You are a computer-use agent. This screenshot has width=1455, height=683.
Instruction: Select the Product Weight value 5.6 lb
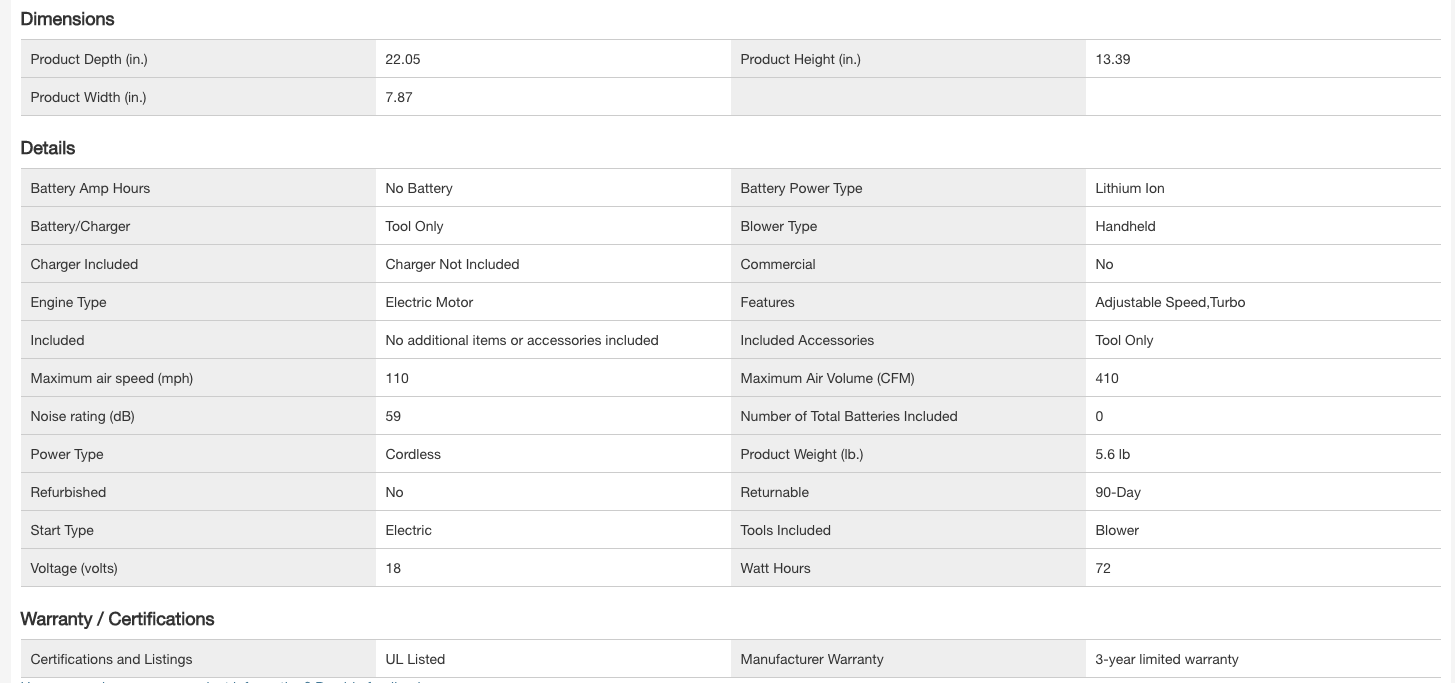click(1113, 454)
